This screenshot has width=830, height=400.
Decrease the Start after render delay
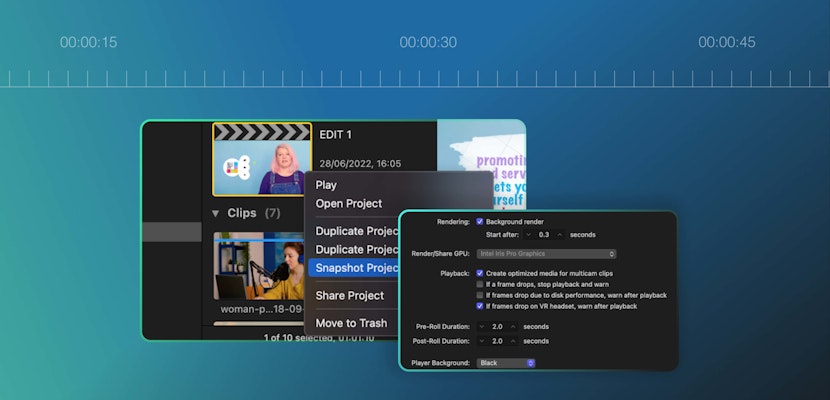528,235
